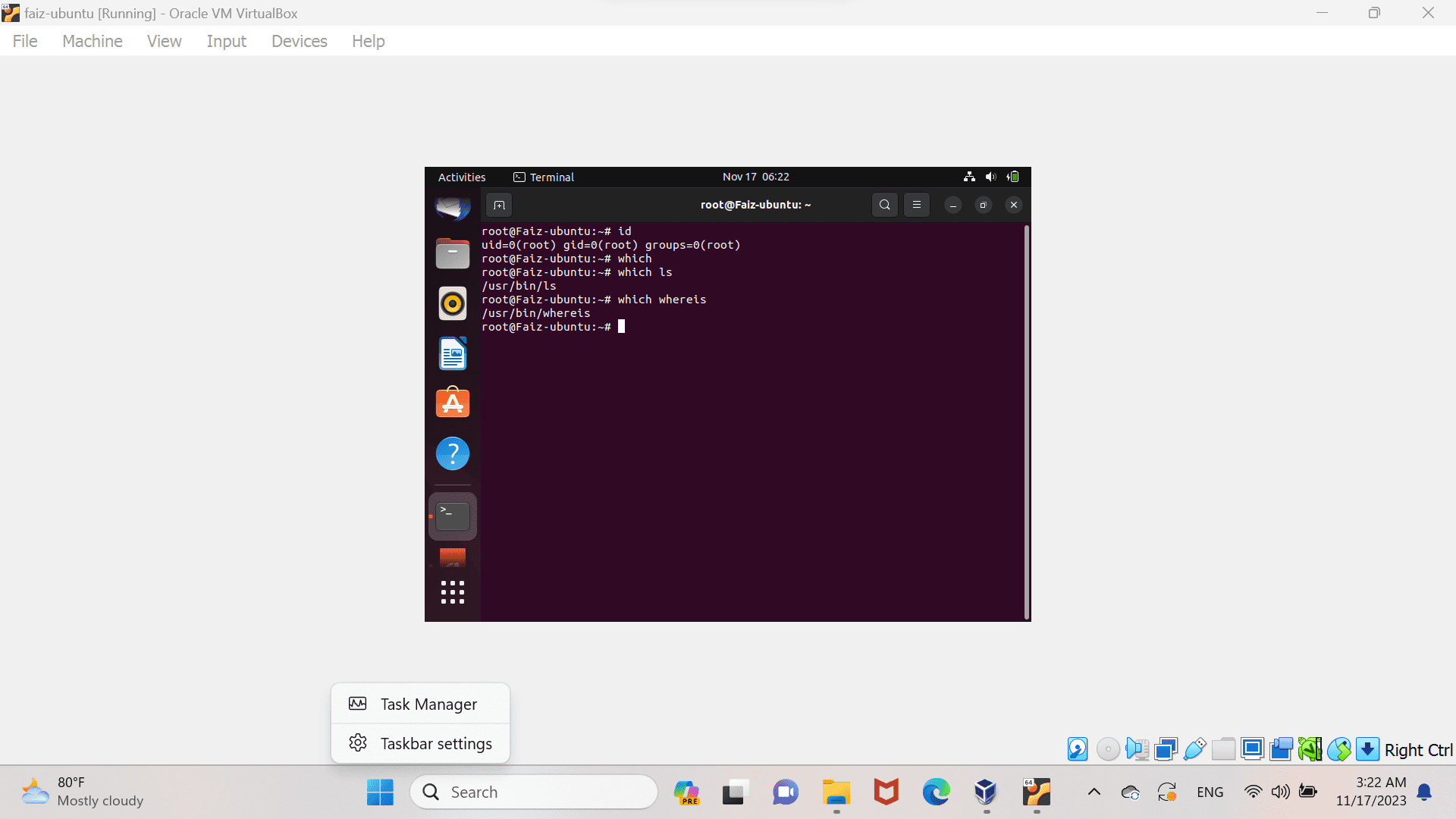Open Ubuntu Software from the dock

tap(453, 403)
